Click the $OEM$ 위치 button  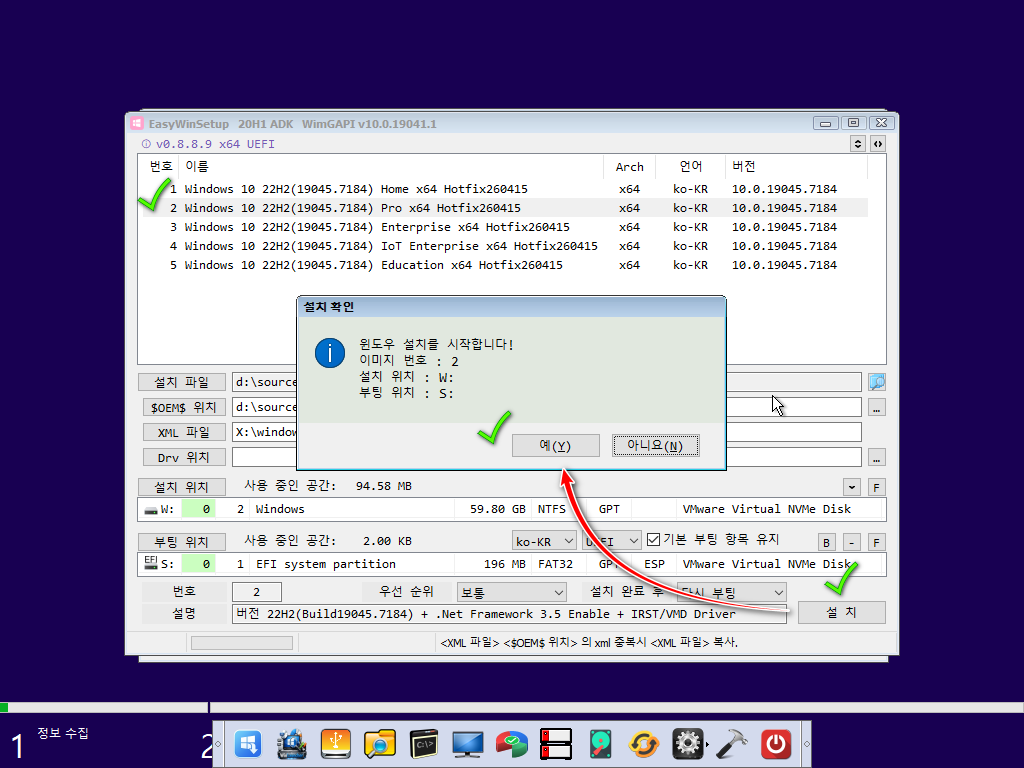(x=184, y=407)
